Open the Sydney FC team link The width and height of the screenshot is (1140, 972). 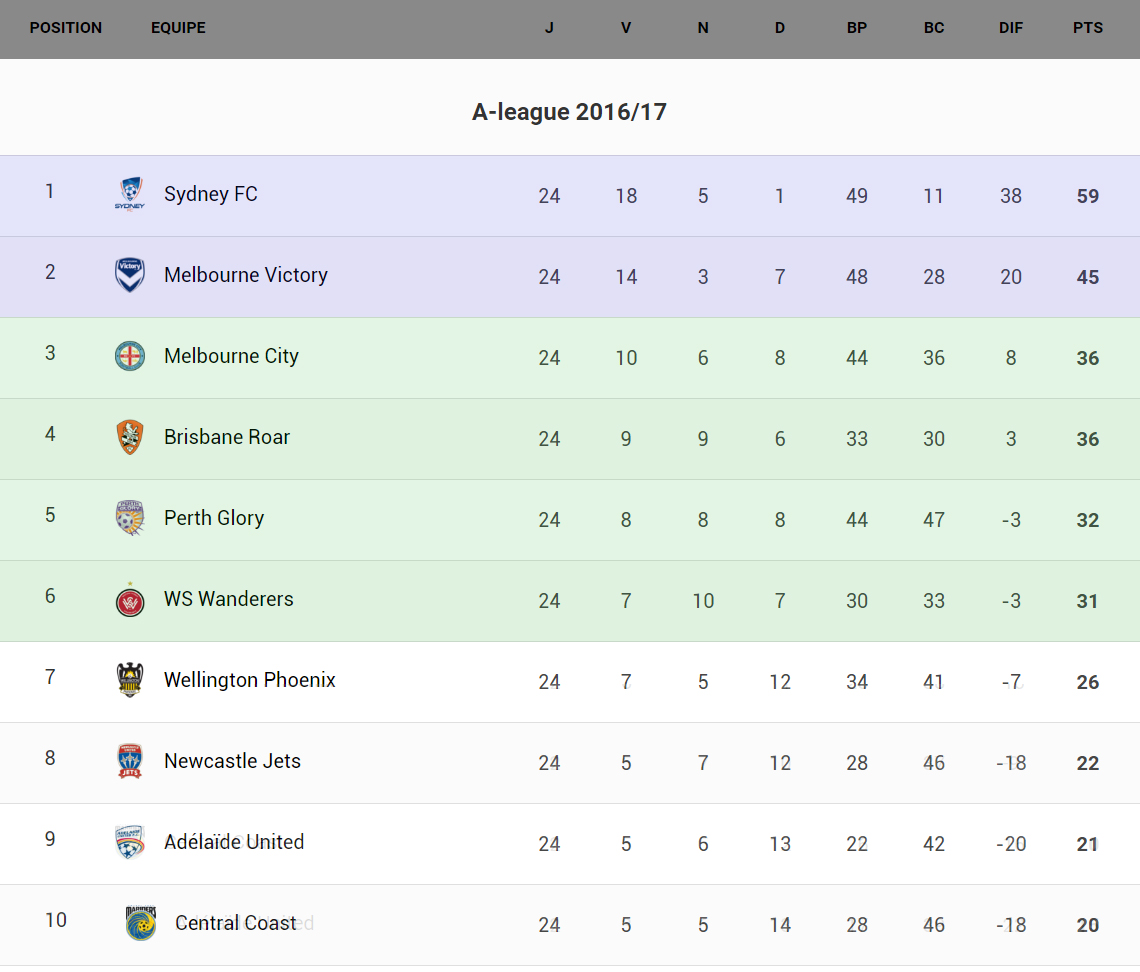point(211,194)
